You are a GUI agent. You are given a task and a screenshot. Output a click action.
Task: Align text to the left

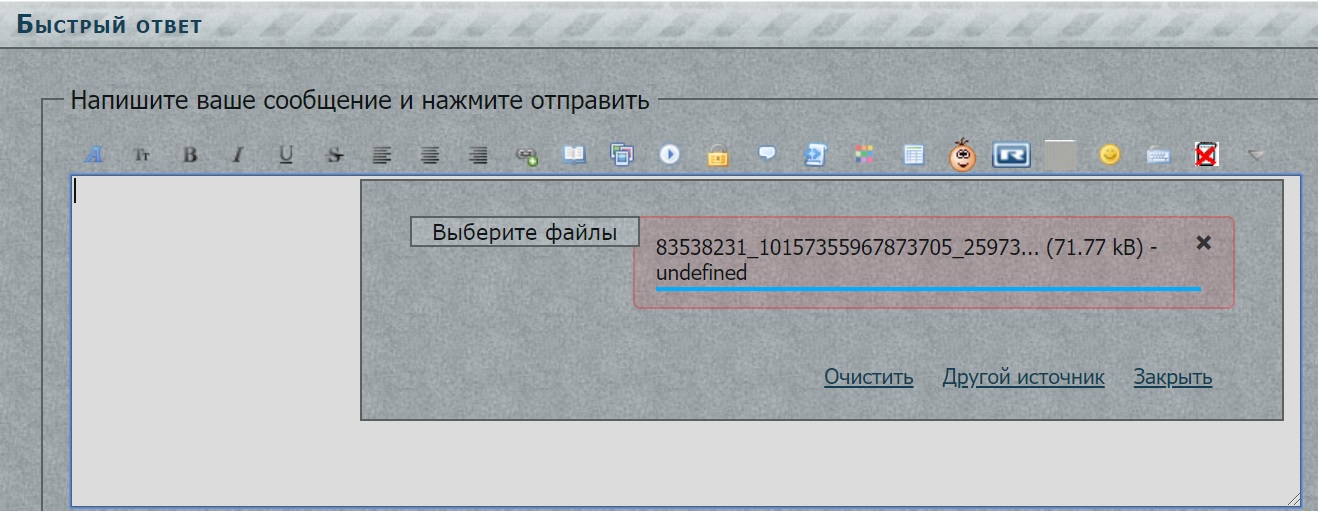pyautogui.click(x=382, y=155)
